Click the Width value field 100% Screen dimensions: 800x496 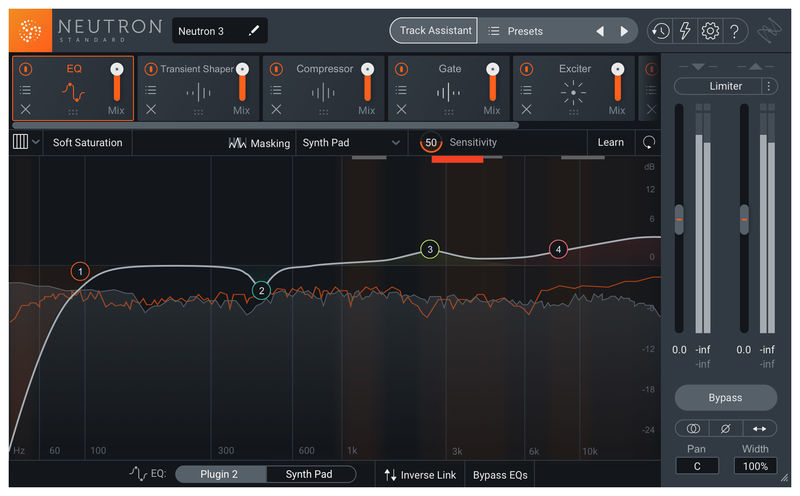(755, 466)
